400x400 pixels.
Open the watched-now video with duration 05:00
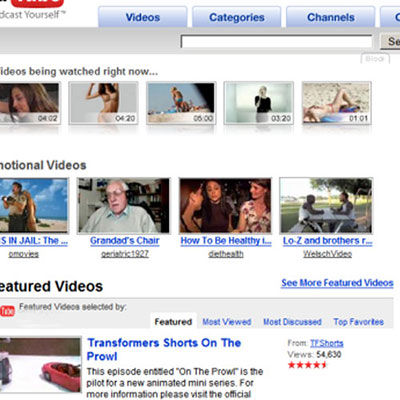coord(181,103)
